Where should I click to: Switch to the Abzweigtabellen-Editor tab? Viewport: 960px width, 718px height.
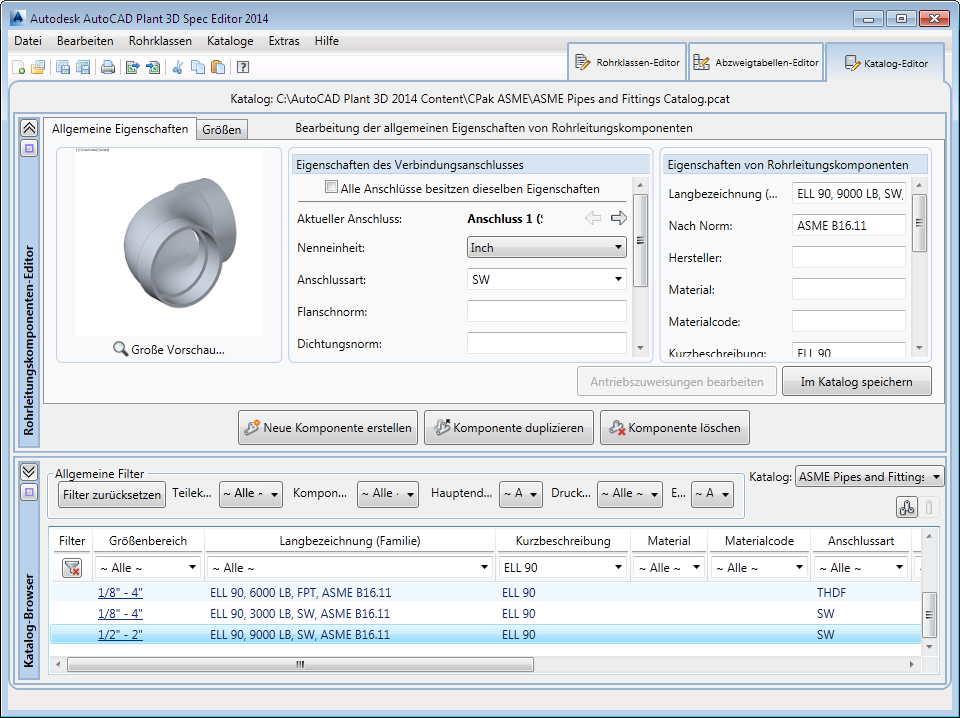pyautogui.click(x=756, y=62)
